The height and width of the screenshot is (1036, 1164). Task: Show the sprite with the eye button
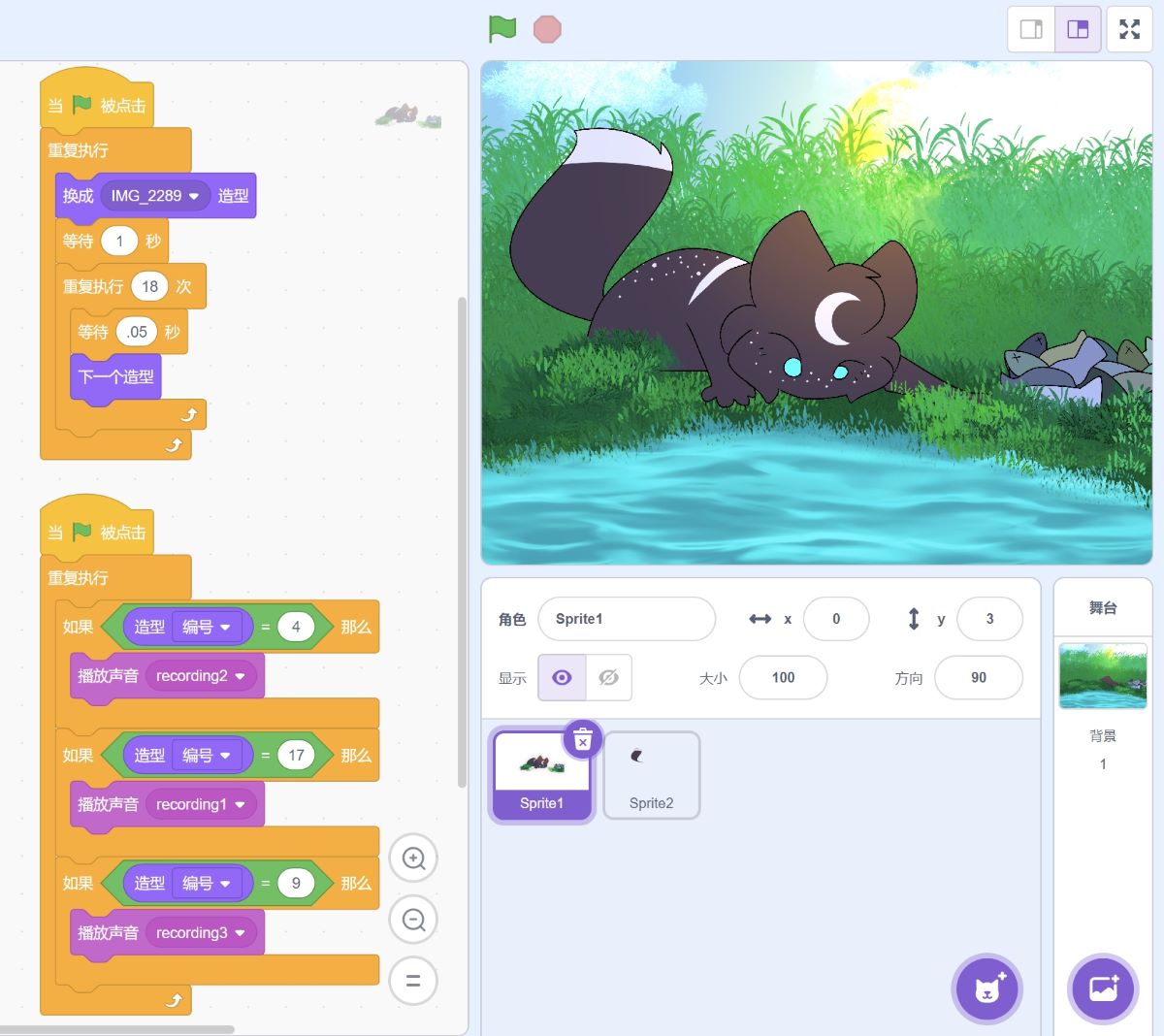562,677
